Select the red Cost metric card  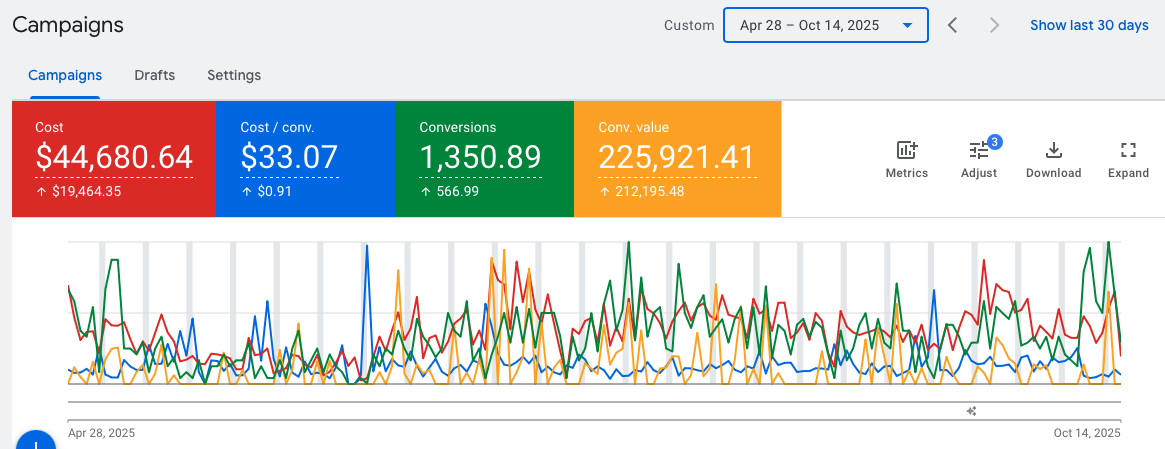(113, 159)
